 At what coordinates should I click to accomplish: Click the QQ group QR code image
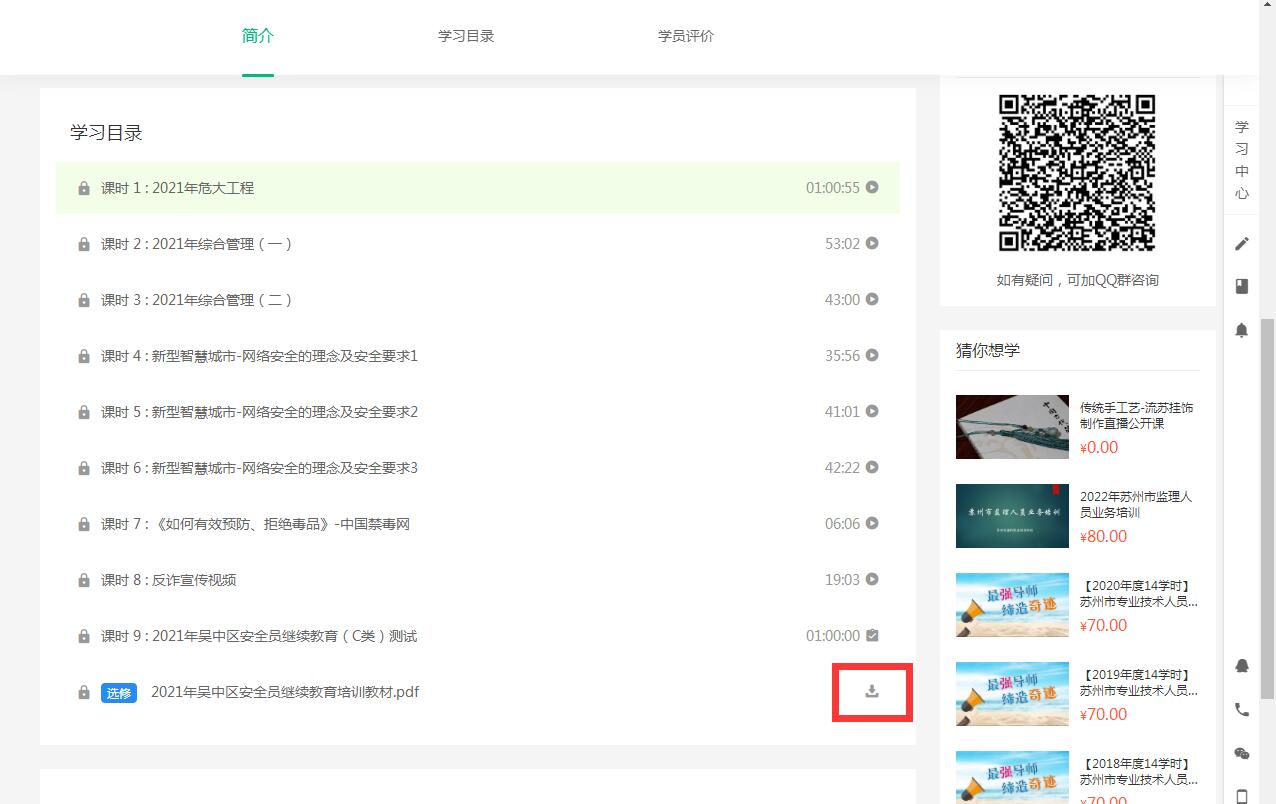pyautogui.click(x=1077, y=173)
